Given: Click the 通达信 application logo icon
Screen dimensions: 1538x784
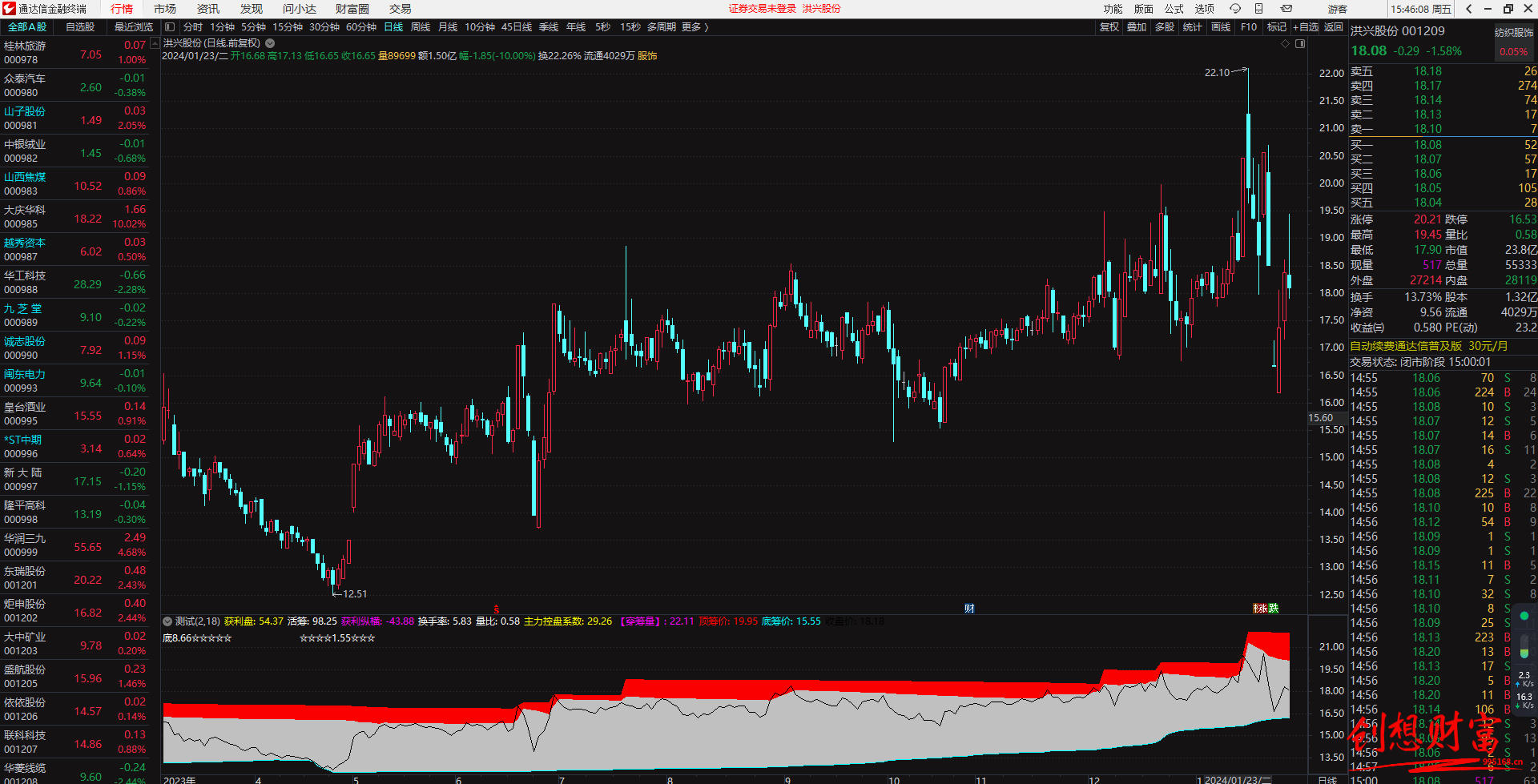Looking at the screenshot, I should coord(9,9).
